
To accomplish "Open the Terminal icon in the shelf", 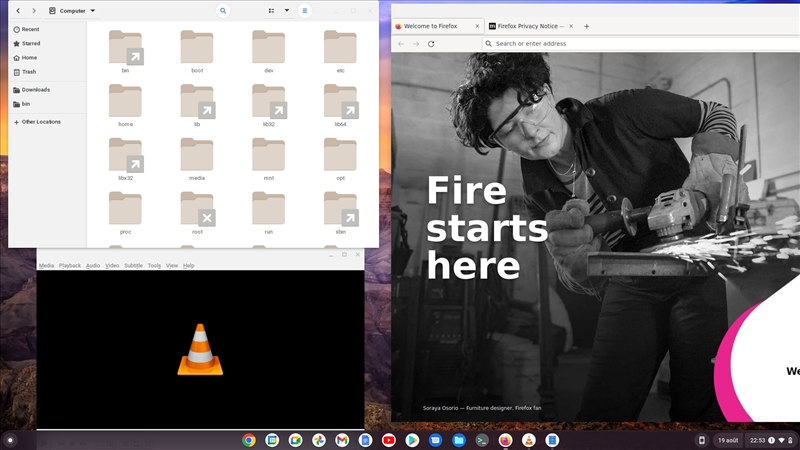I will tap(482, 440).
